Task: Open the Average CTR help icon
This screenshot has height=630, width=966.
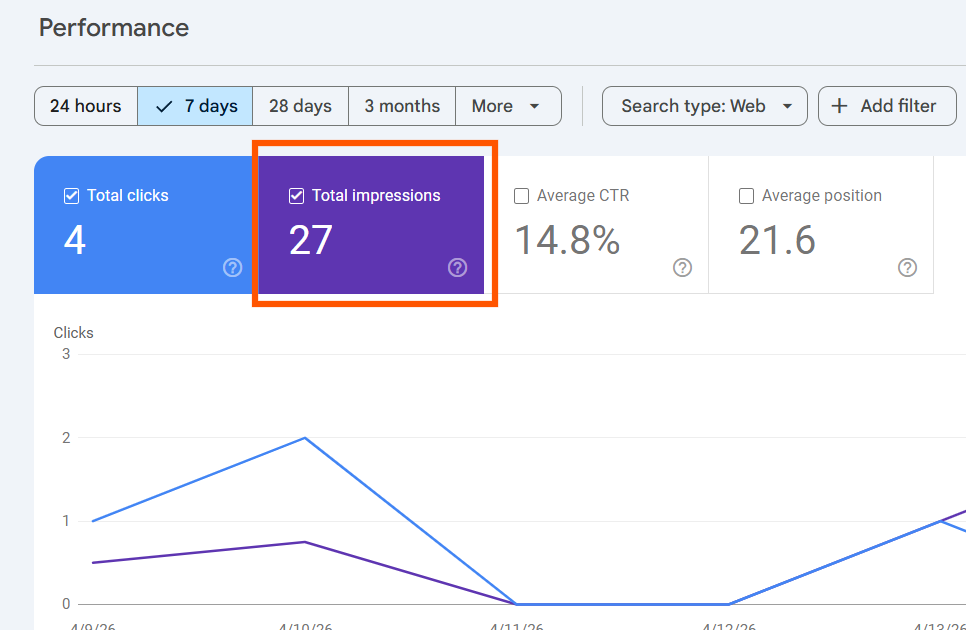Action: (682, 267)
